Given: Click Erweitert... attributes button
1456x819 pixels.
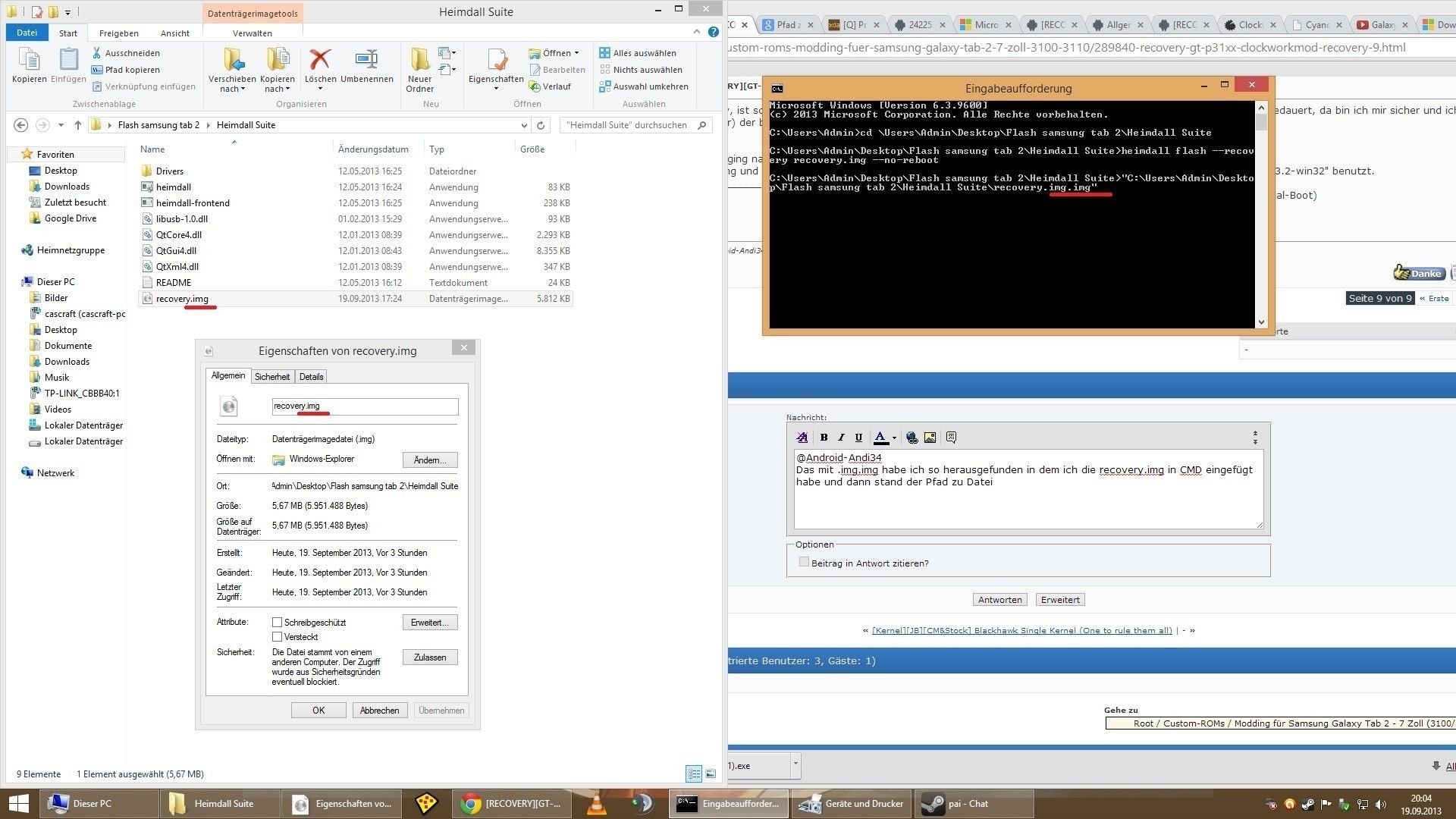Looking at the screenshot, I should [430, 623].
